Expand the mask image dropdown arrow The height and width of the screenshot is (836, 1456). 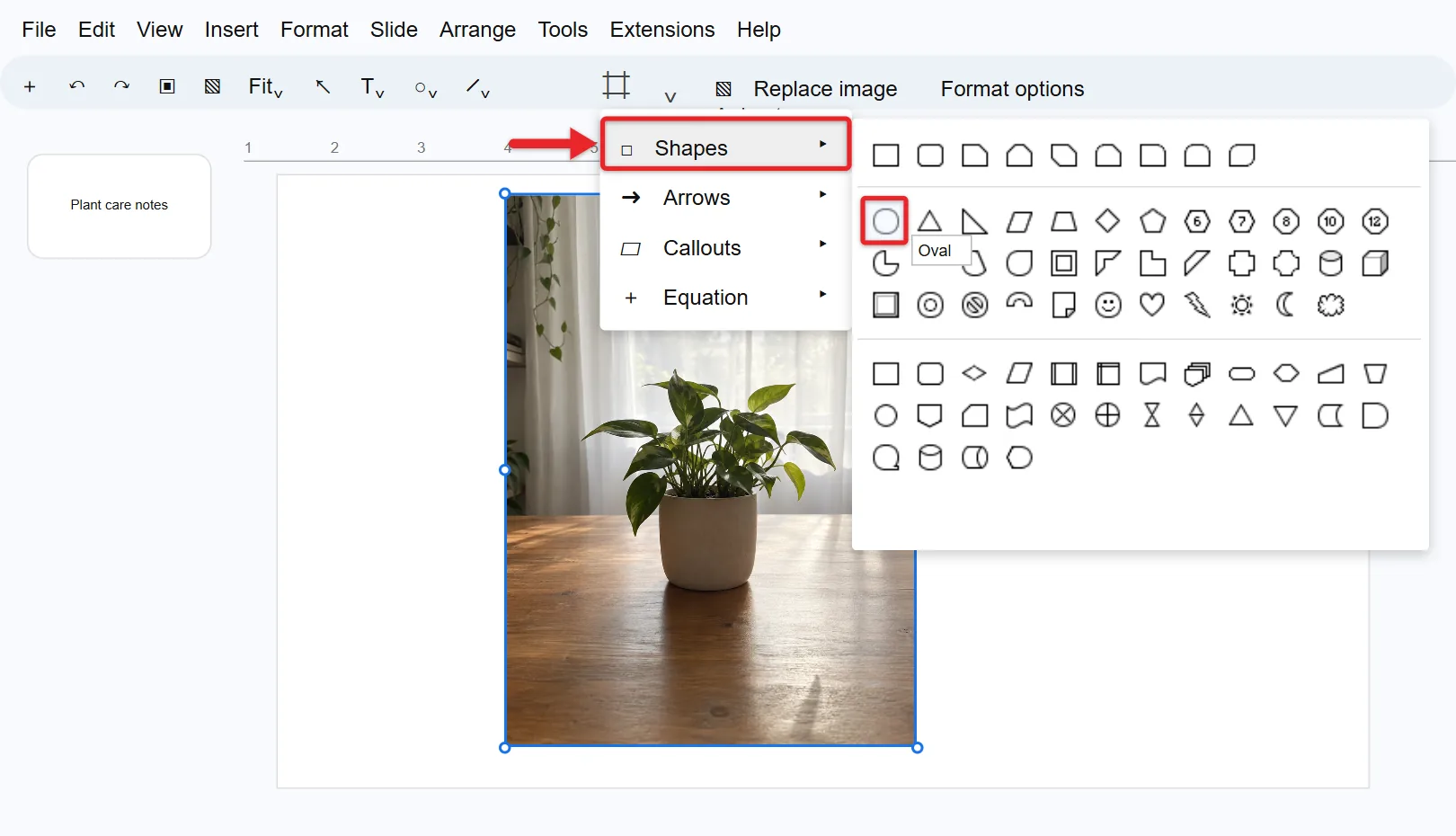pos(670,95)
